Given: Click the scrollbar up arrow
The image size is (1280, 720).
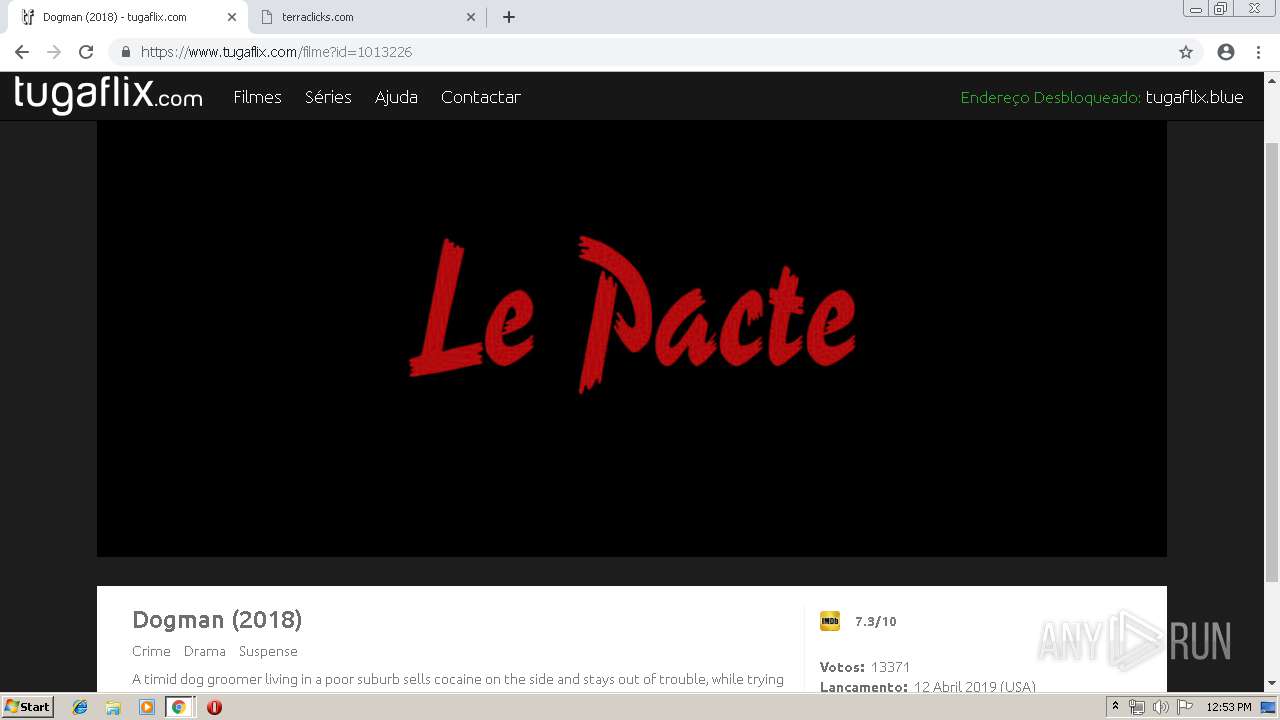Looking at the screenshot, I should (1272, 79).
